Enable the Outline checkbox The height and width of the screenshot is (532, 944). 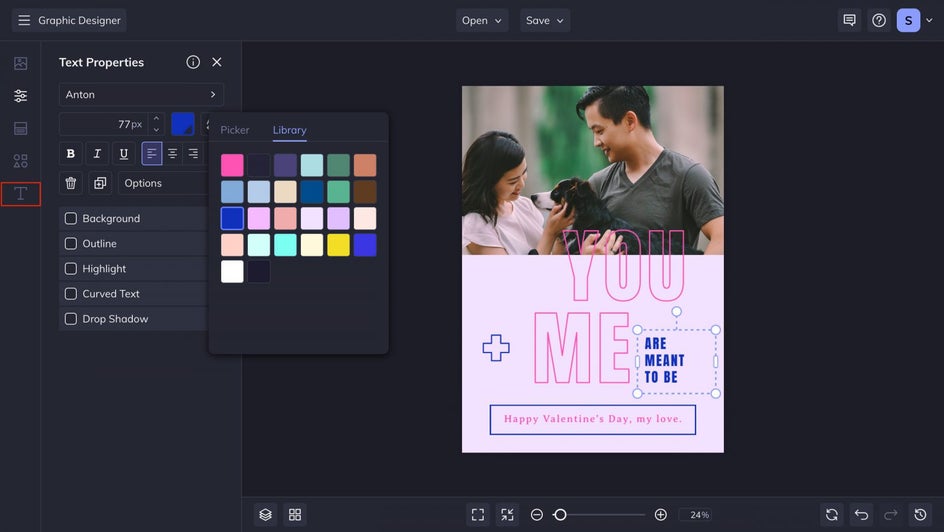coord(71,244)
